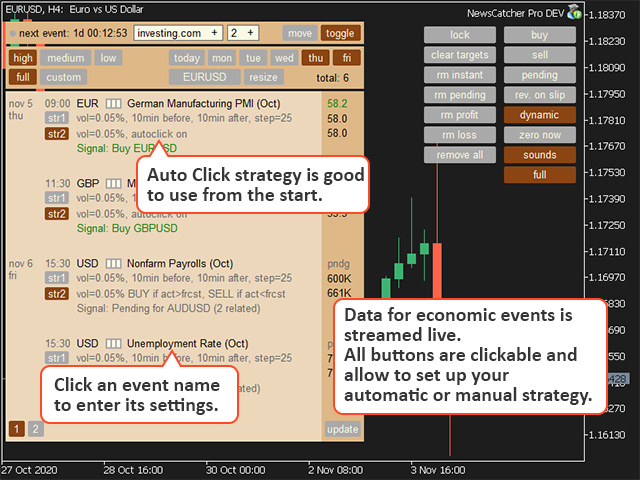Select str2 for Nonfarm Payrolls
The image size is (640, 480).
tap(57, 294)
